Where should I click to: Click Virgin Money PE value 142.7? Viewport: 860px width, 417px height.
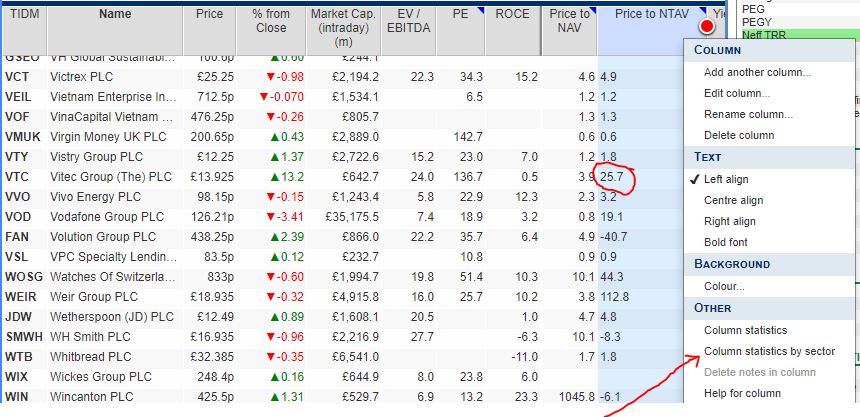[468, 137]
